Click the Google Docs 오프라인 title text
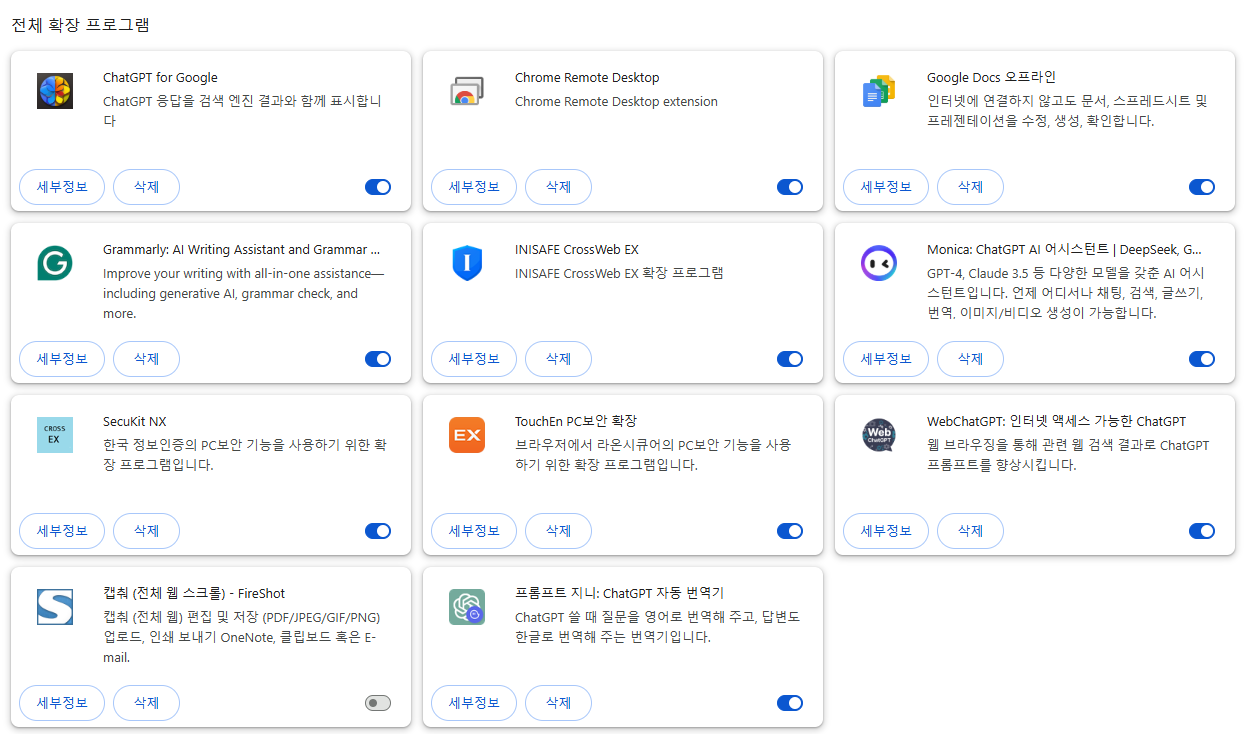The width and height of the screenshot is (1252, 734). coord(991,78)
